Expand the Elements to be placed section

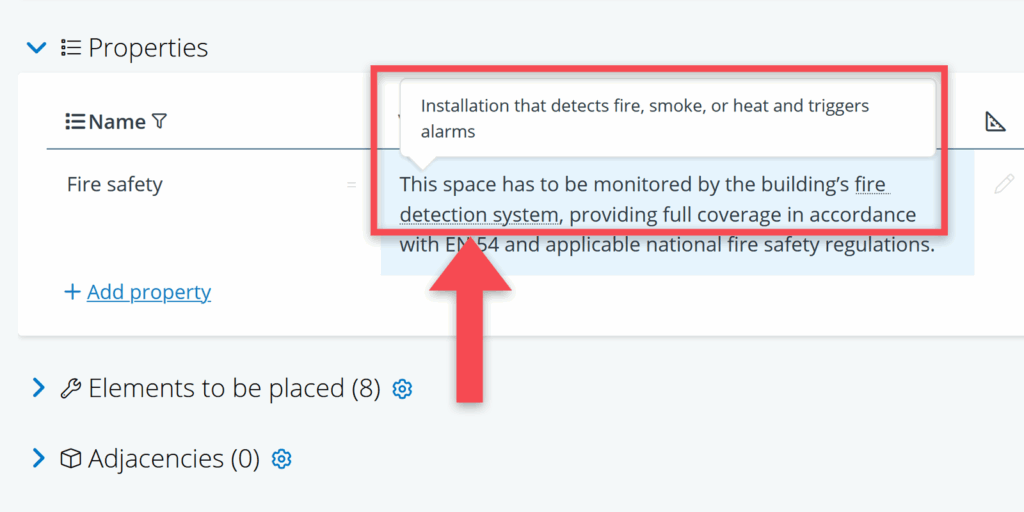click(x=38, y=388)
